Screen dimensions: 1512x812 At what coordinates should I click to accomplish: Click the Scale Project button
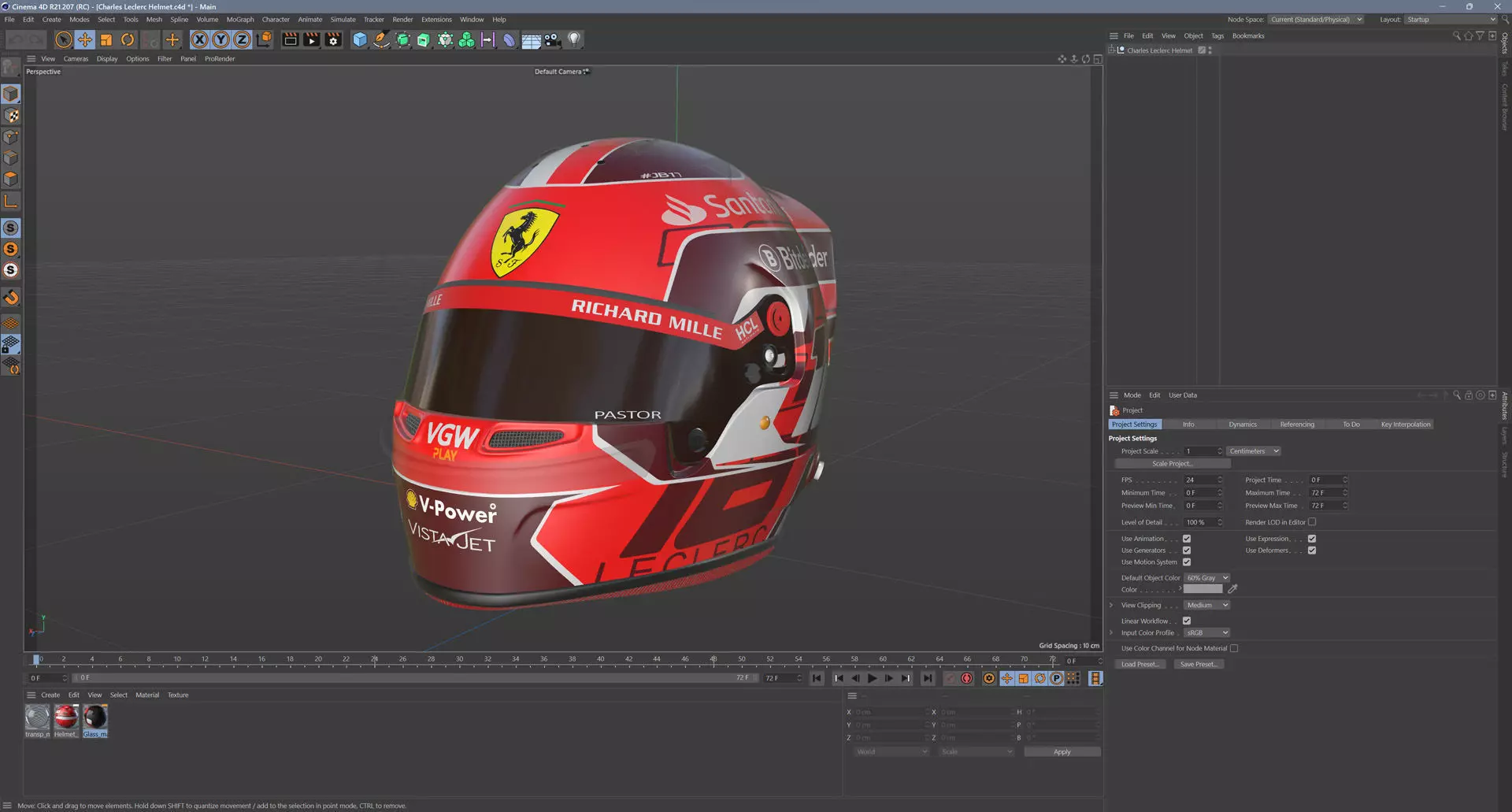[x=1172, y=464]
